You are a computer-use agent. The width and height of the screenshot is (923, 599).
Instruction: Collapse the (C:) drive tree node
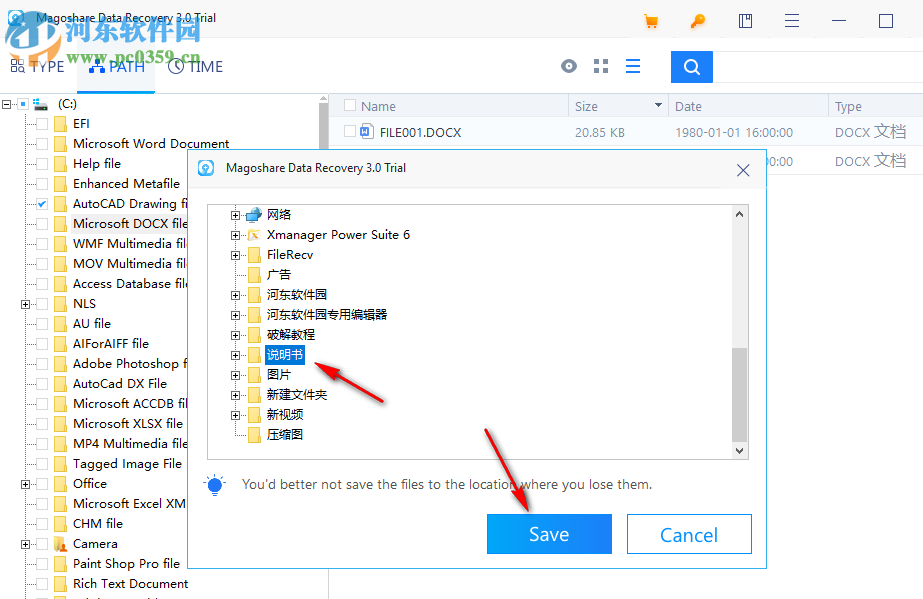[6, 103]
